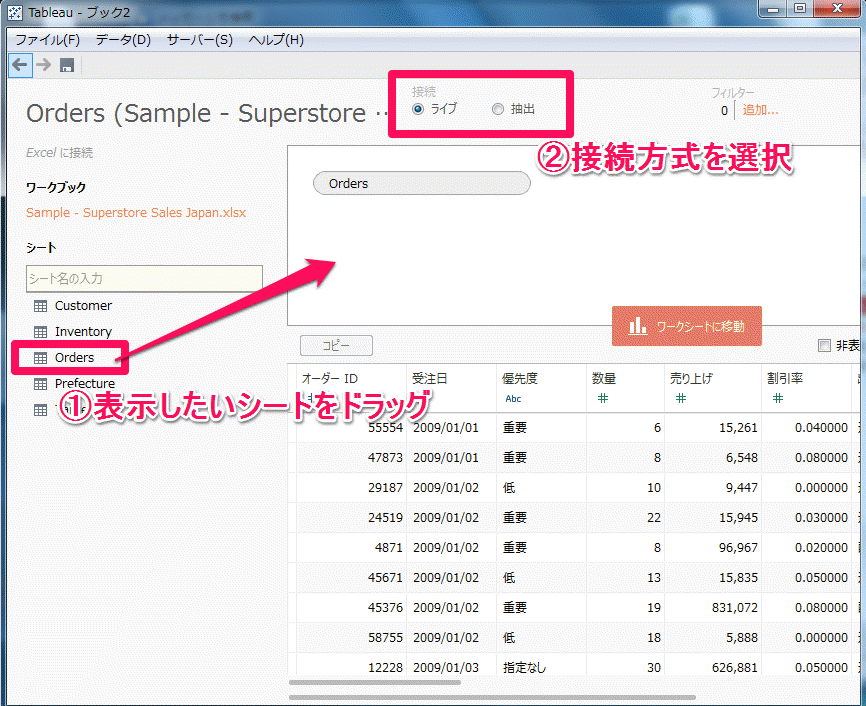The image size is (866, 706).
Task: Click the number type icon under 割引率
Action: (778, 398)
